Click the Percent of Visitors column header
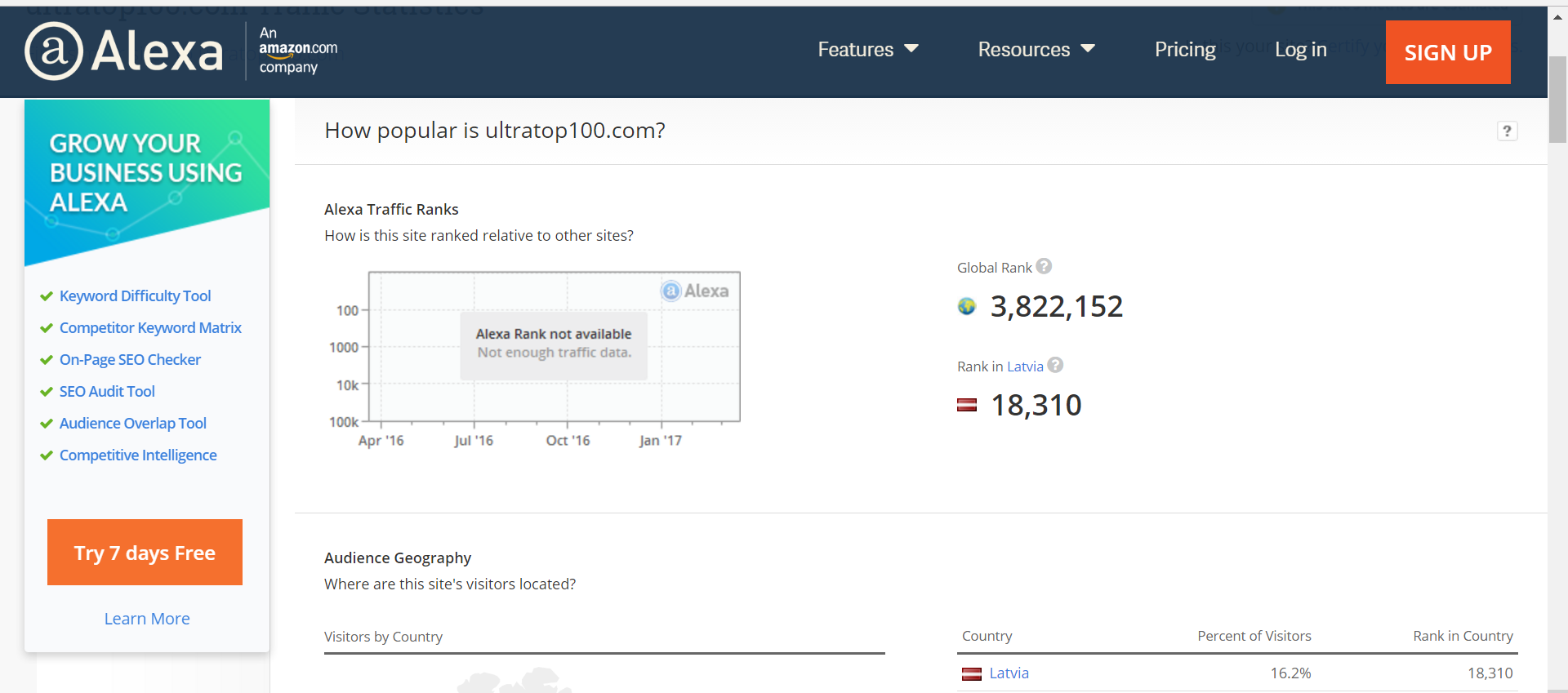This screenshot has height=693, width=1568. (x=1254, y=636)
